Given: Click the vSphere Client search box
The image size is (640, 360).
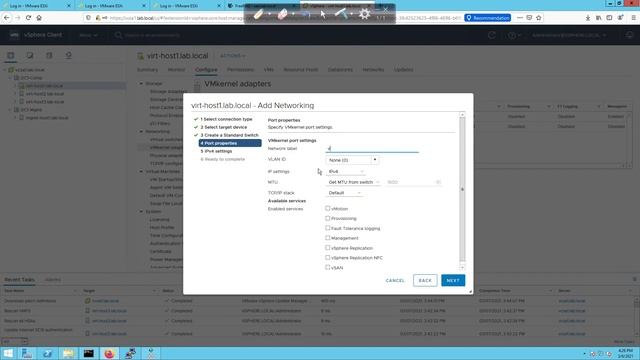Looking at the screenshot, I should pyautogui.click(x=152, y=36).
